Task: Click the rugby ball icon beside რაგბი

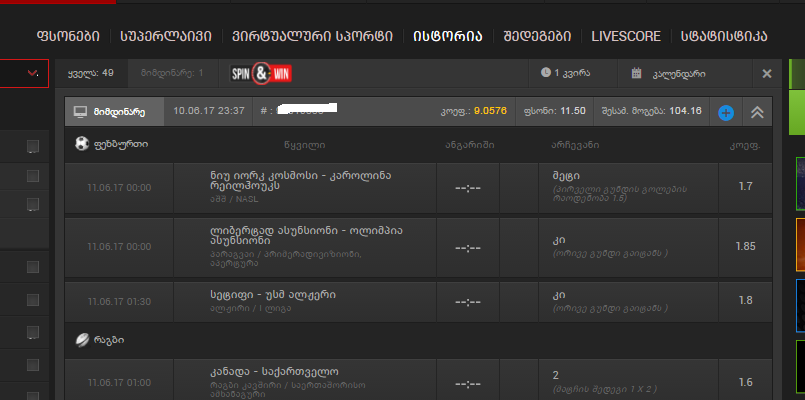Action: (x=83, y=340)
